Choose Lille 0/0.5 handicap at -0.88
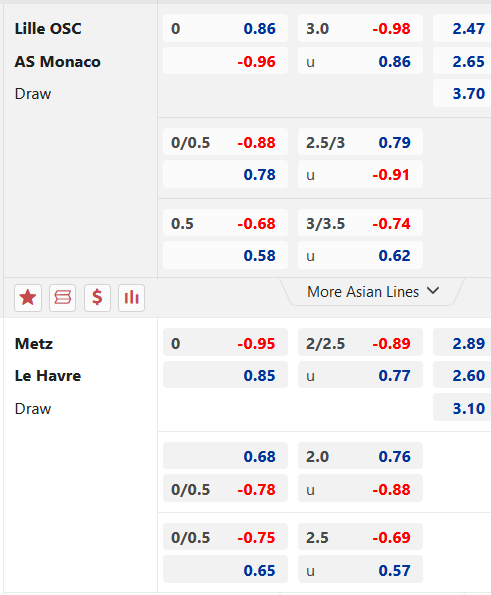 [225, 142]
